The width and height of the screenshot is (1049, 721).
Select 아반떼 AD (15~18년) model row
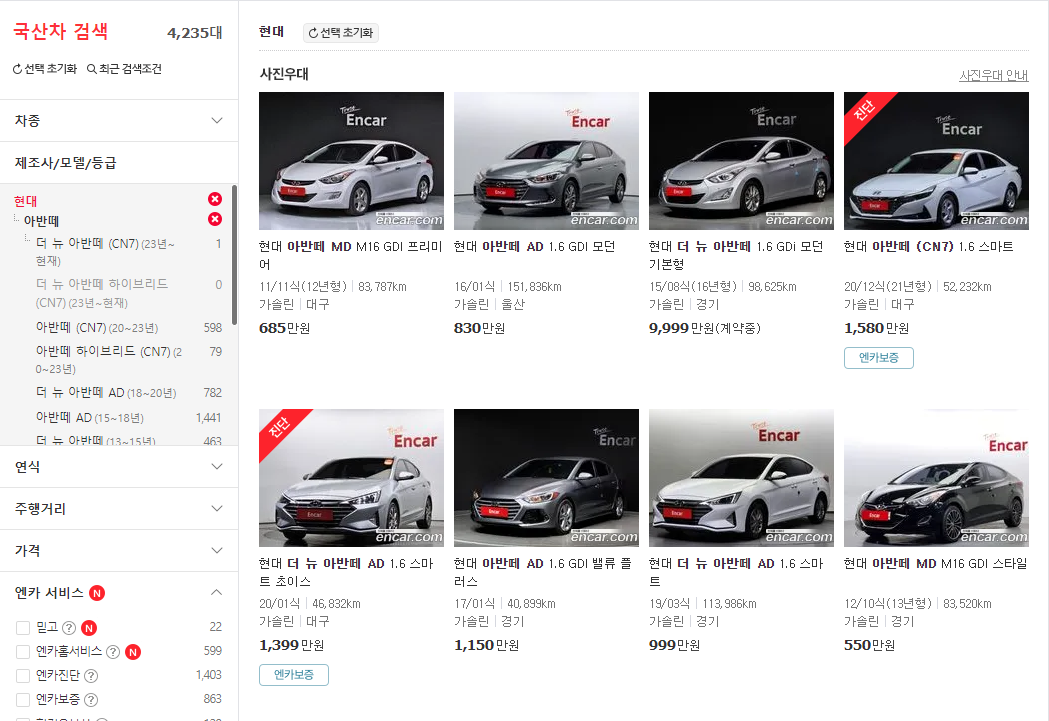click(128, 417)
